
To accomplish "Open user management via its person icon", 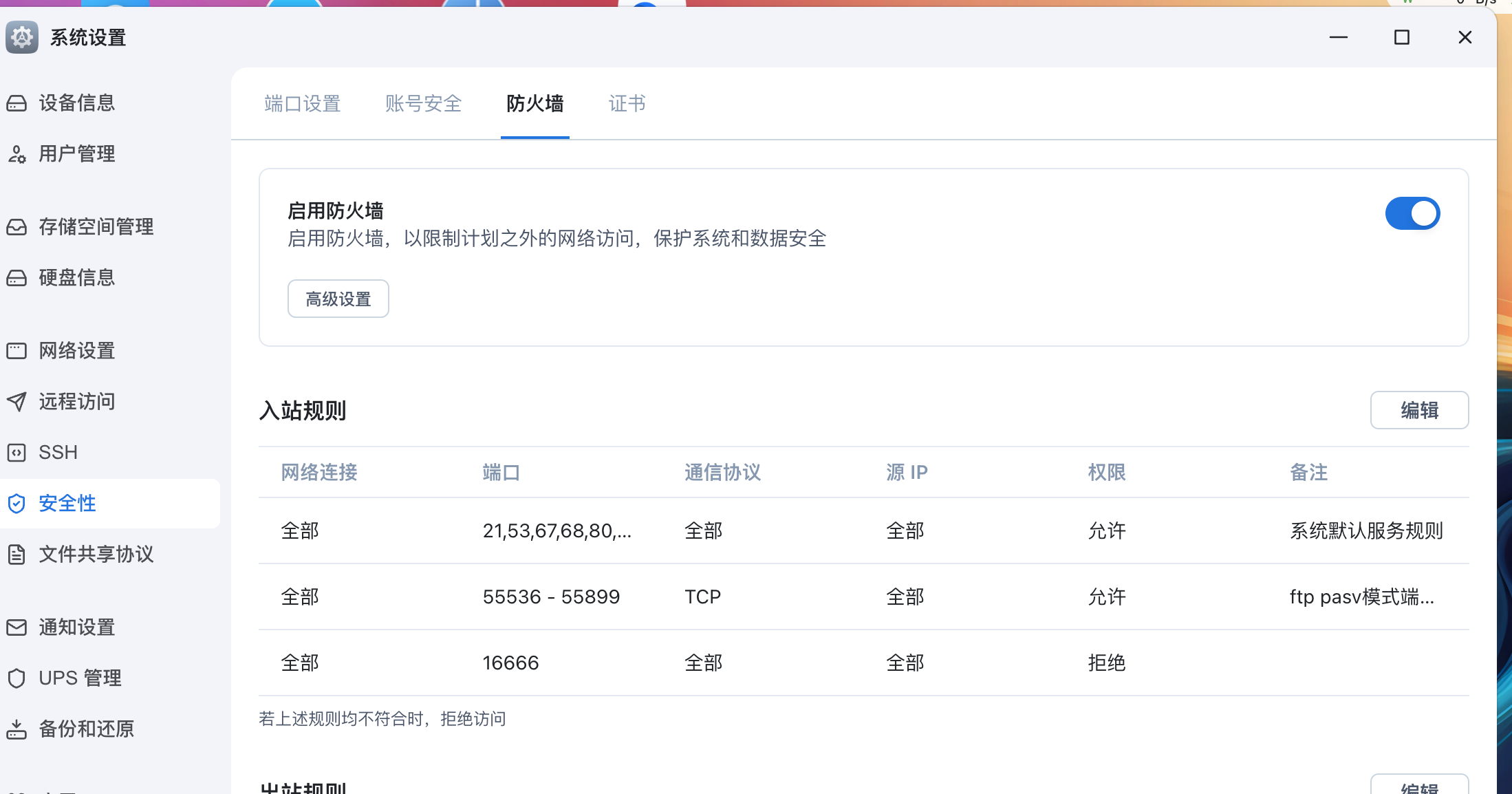I will click(17, 154).
